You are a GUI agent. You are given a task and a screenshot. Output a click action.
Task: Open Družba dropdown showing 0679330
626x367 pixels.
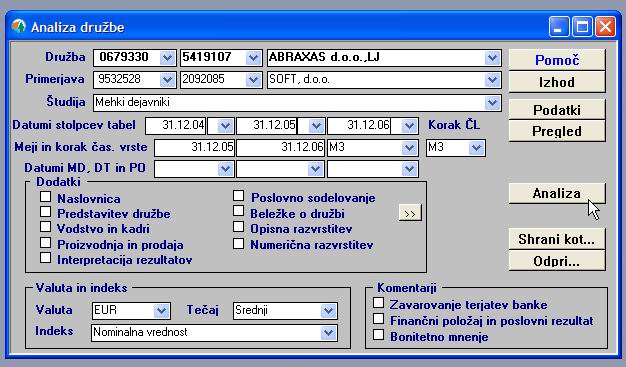[x=167, y=58]
